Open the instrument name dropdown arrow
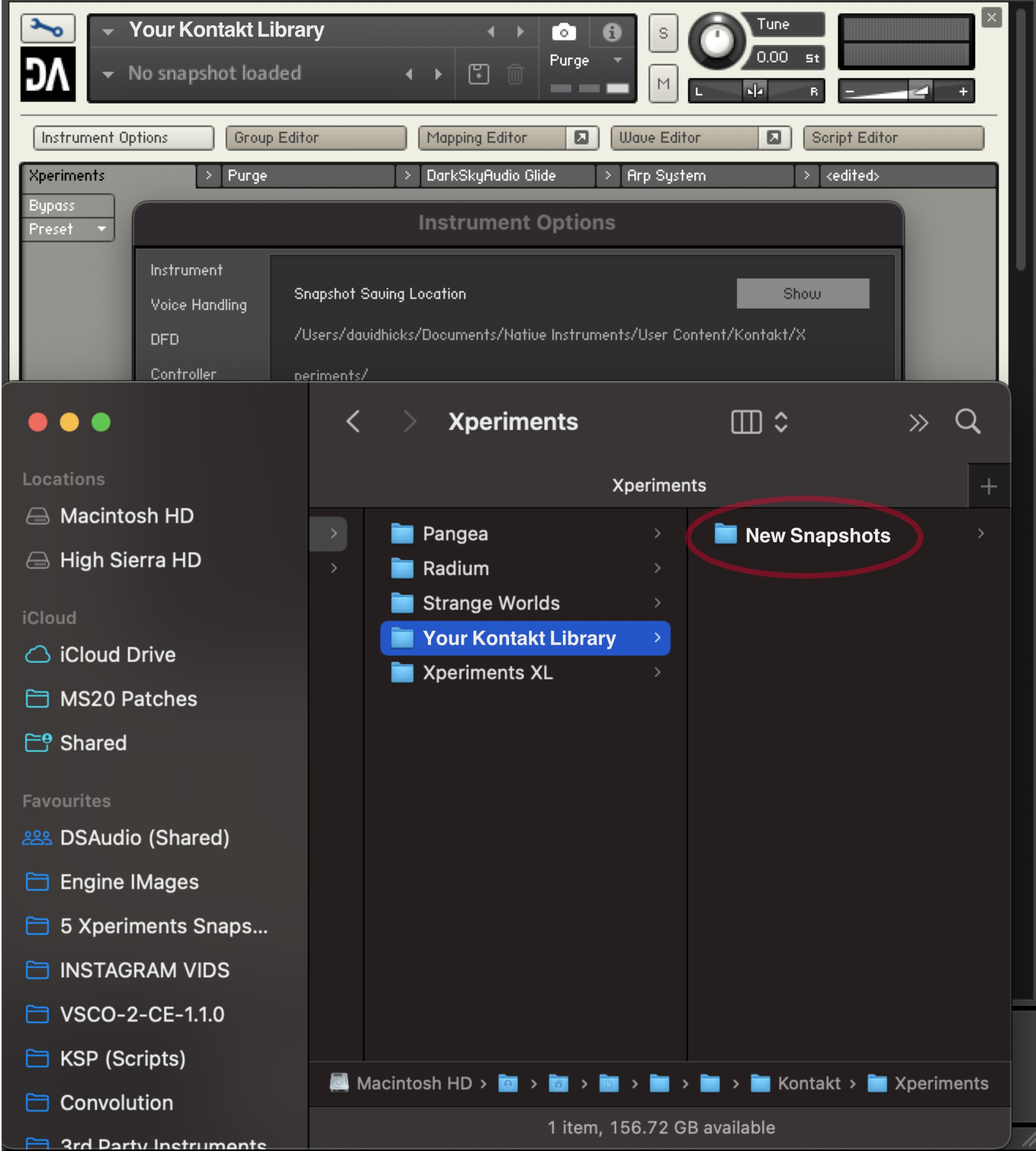Screen dimensions: 1036x1151 pos(107,32)
